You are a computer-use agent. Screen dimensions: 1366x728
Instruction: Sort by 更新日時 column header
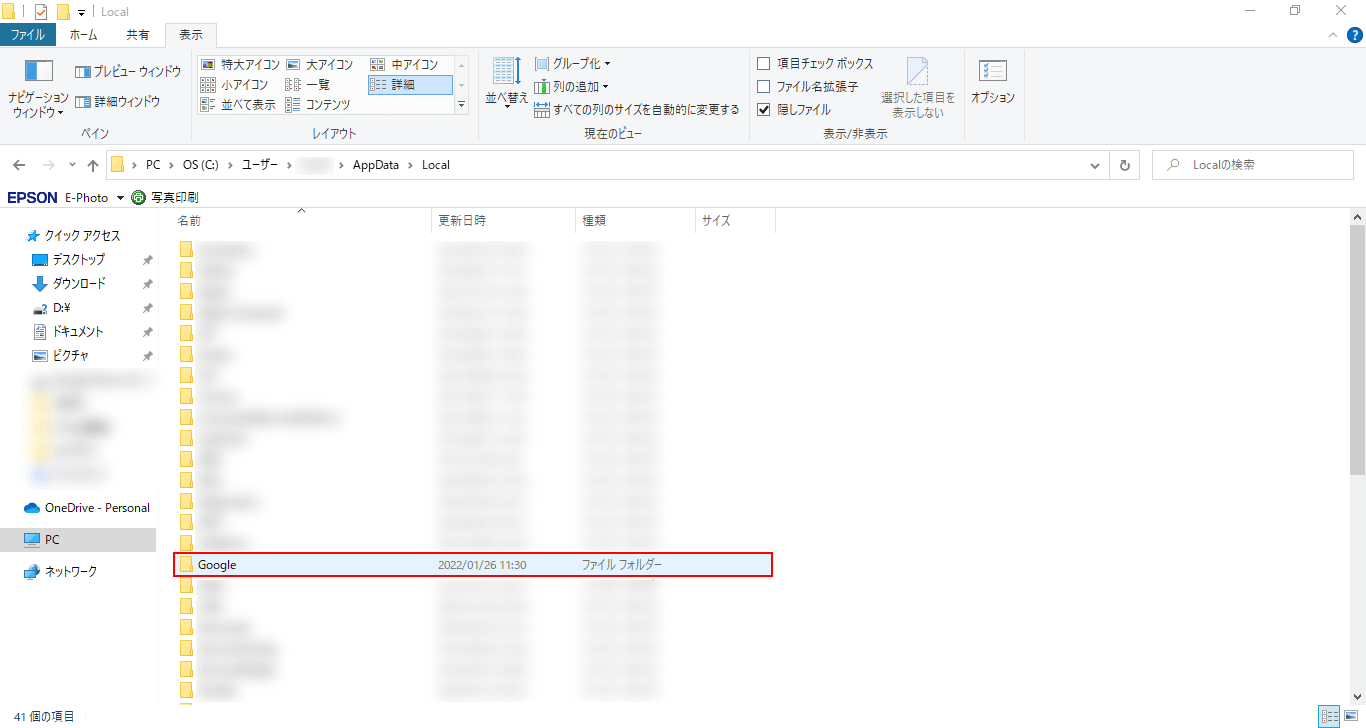coord(504,220)
